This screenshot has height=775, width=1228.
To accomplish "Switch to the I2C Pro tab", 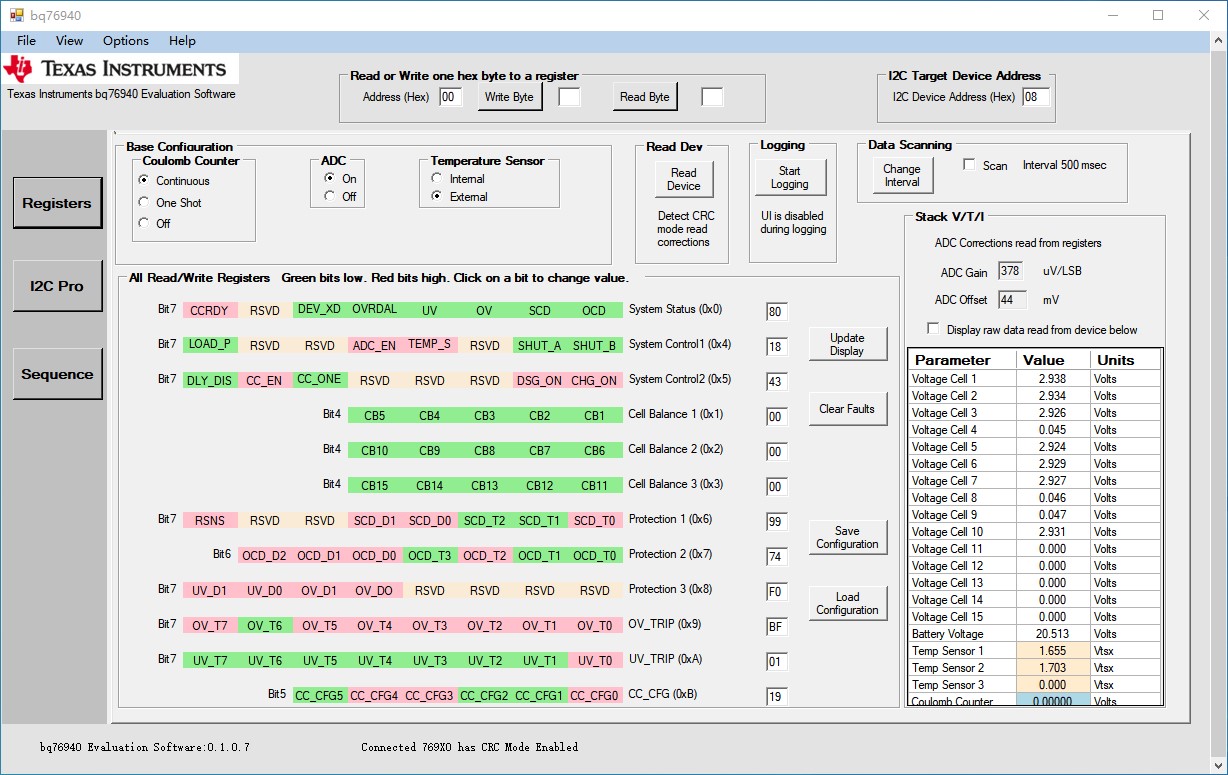I will 57,286.
